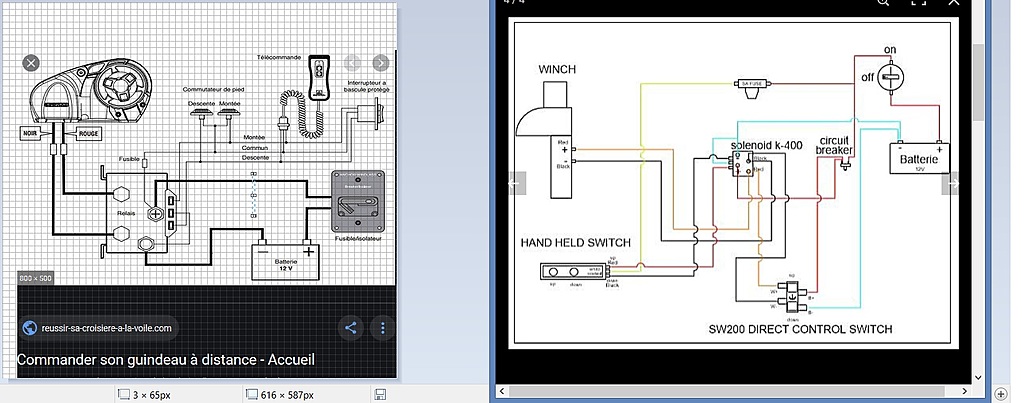Click the zoom-in plus button at corner

tap(1000, 393)
